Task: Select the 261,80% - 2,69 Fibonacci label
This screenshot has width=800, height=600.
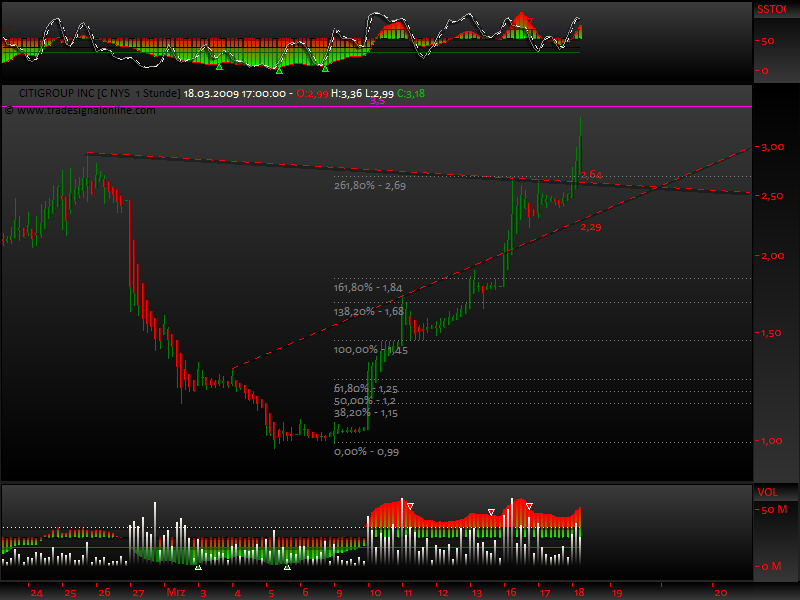Action: [370, 186]
